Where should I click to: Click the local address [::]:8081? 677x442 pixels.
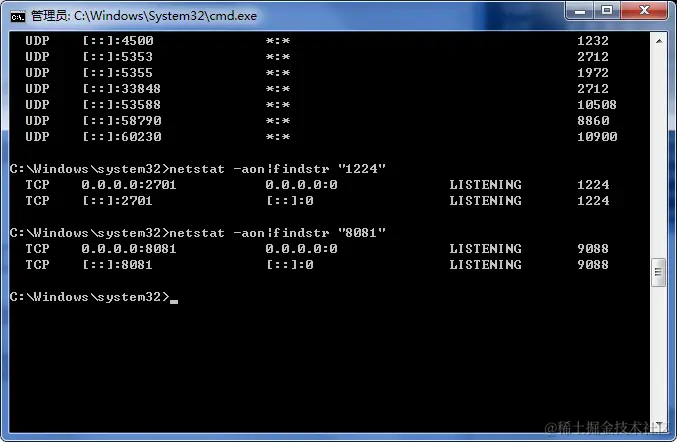(x=117, y=265)
